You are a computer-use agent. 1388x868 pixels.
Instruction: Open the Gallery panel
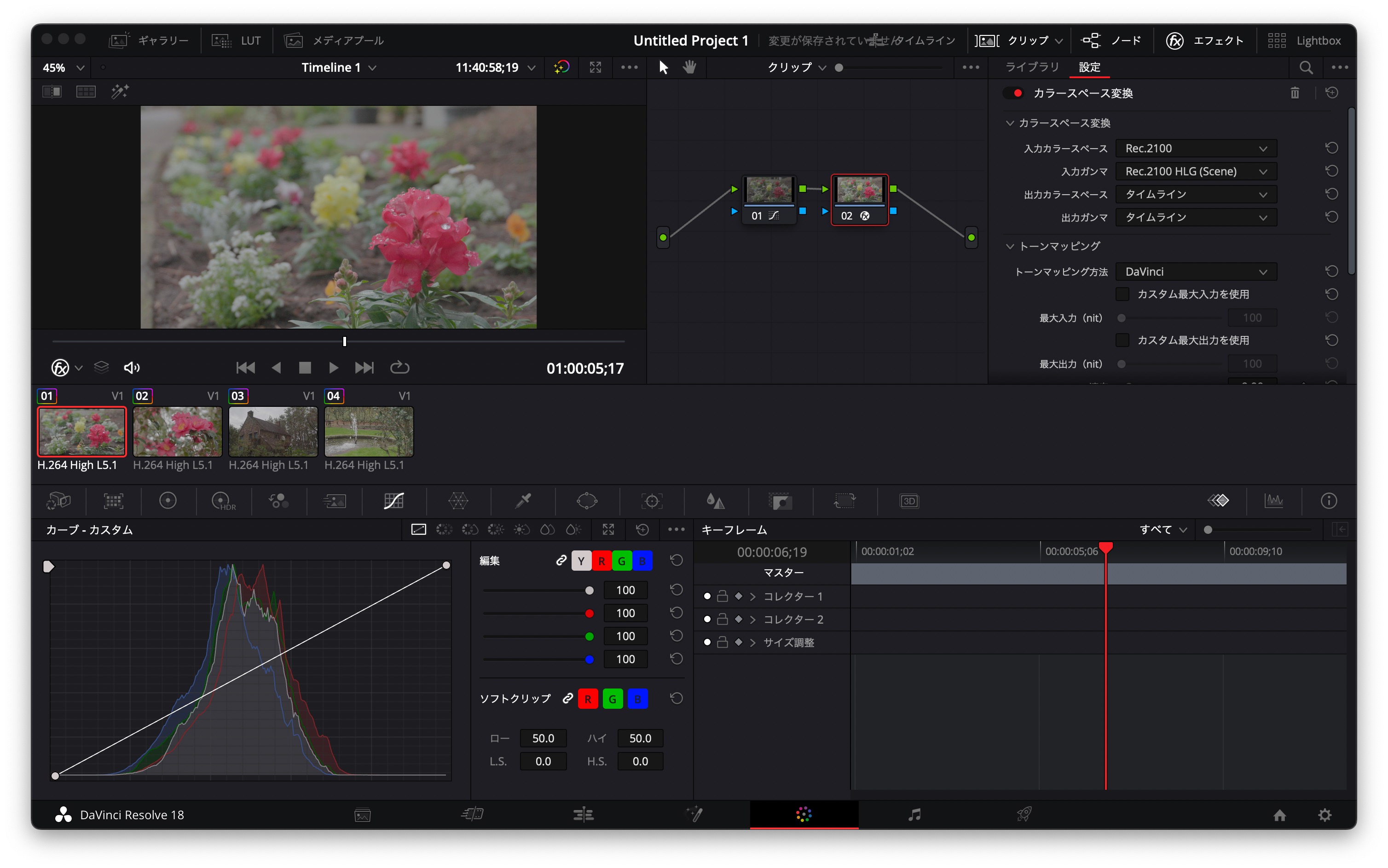tap(149, 40)
